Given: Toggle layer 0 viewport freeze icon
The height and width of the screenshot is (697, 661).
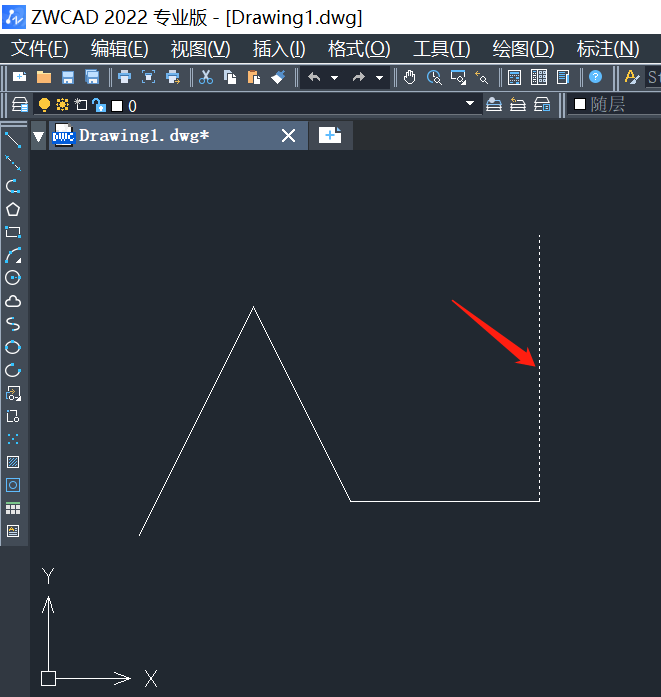Looking at the screenshot, I should (80, 105).
